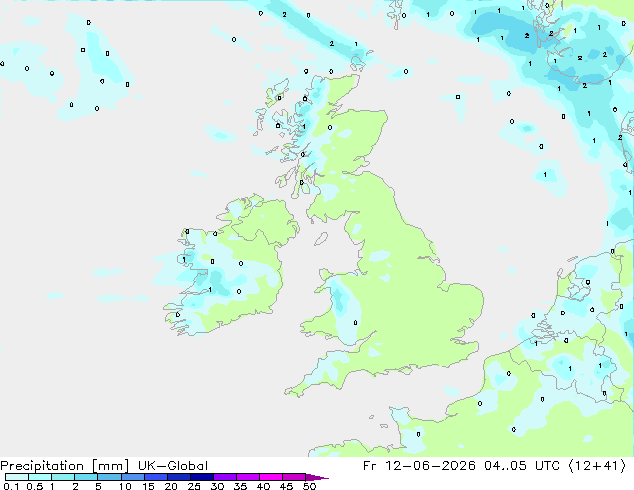
Task: Click the '40' legend scale label
Action: [x=263, y=486]
